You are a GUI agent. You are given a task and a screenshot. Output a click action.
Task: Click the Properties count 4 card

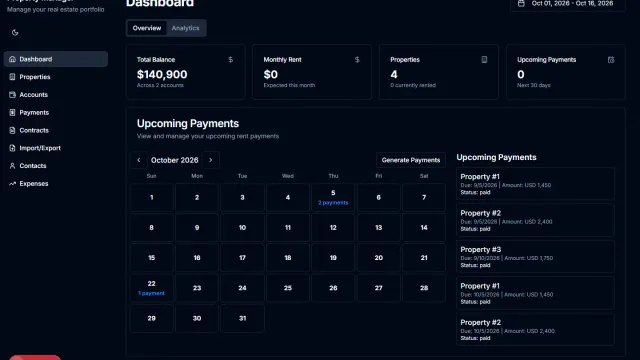pyautogui.click(x=439, y=72)
